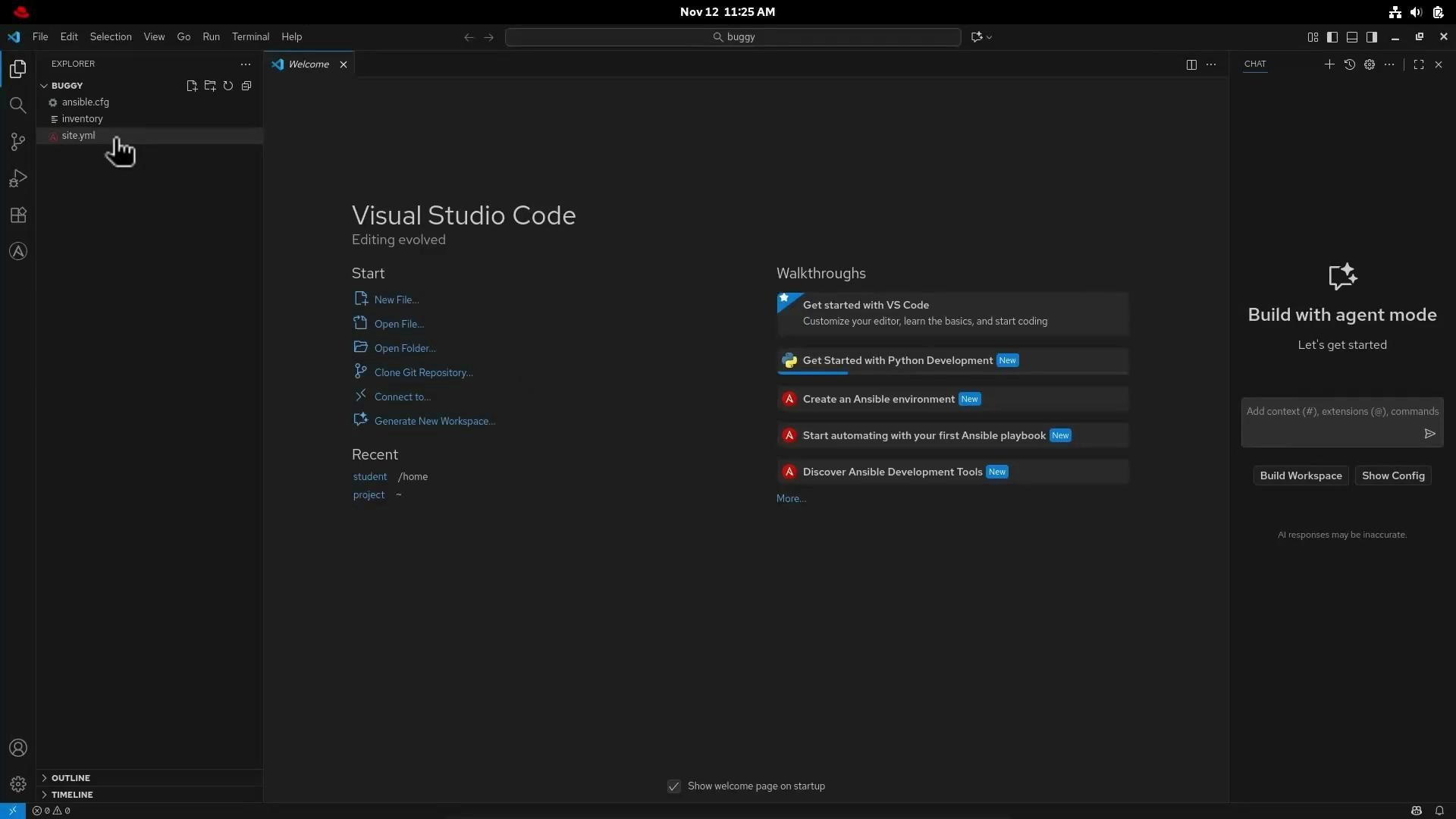
Task: Open the Explorer view in activity bar
Action: (18, 69)
